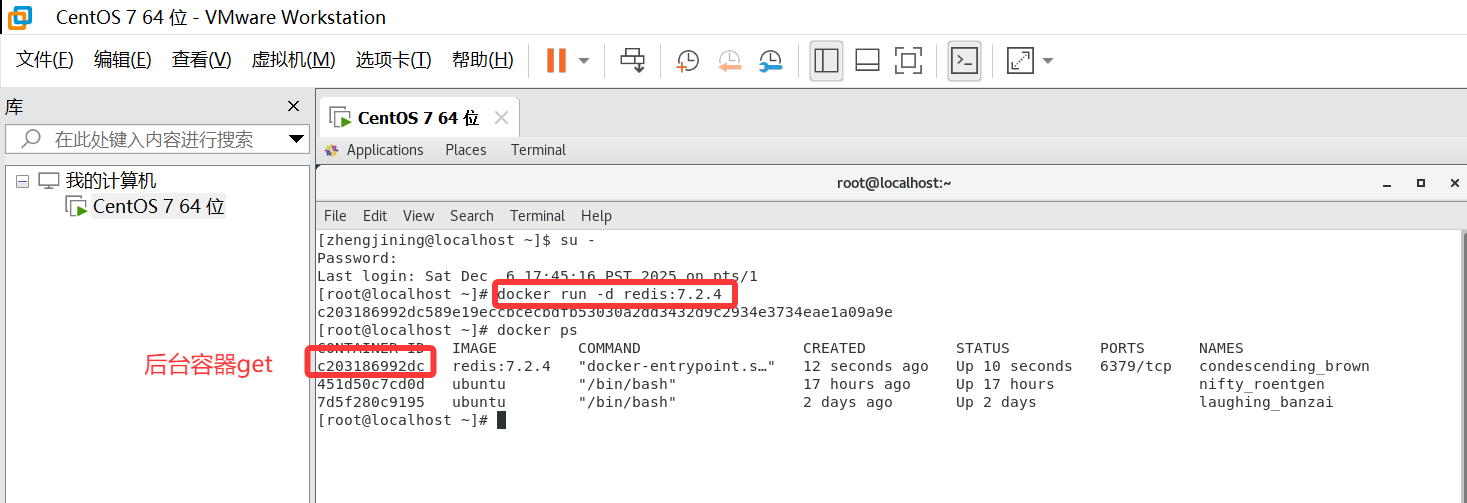Viewport: 1467px width, 503px height.
Task: Click container name nifty_roentgen
Action: click(x=1262, y=384)
